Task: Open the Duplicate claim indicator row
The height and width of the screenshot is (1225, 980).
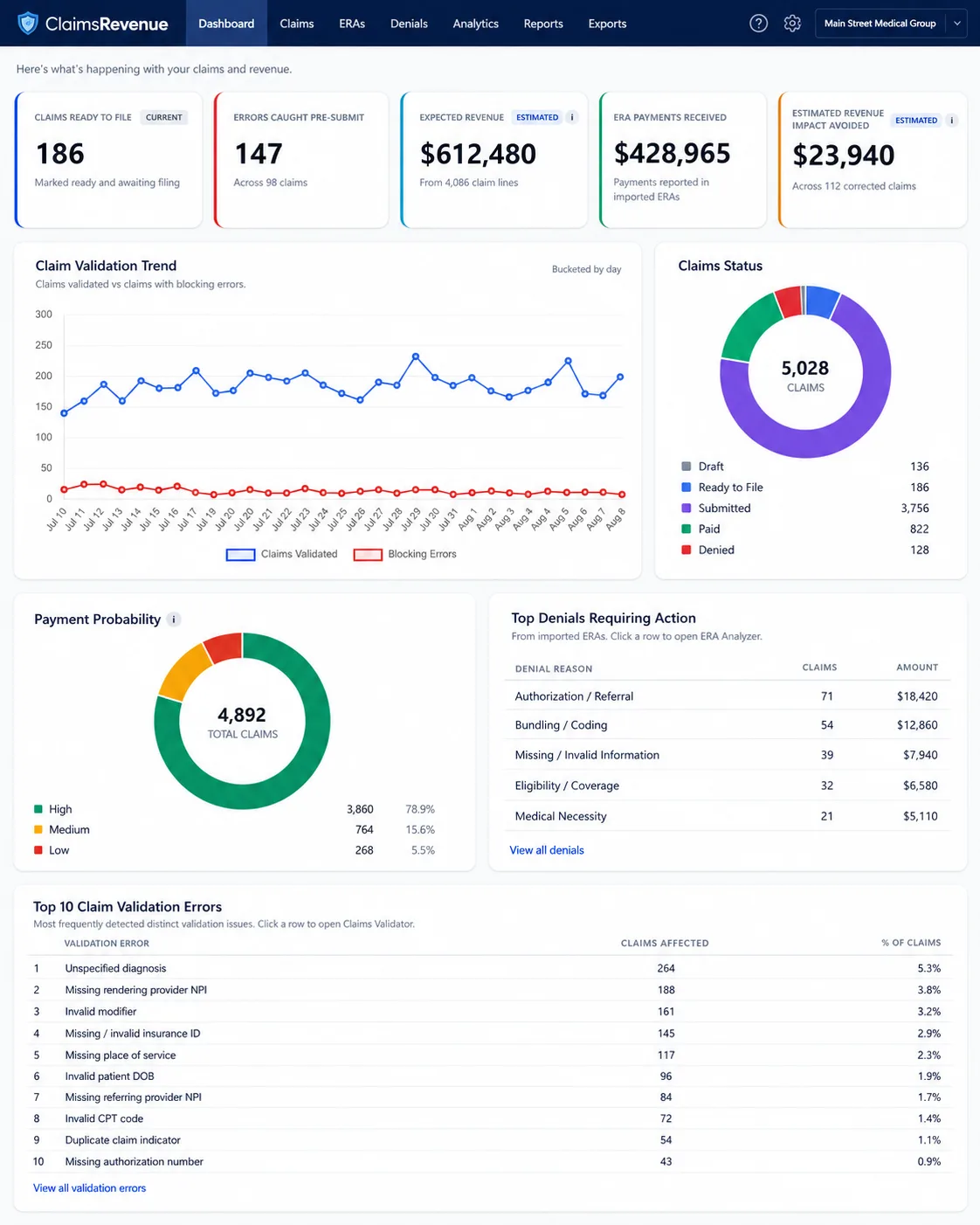Action: click(x=489, y=1140)
